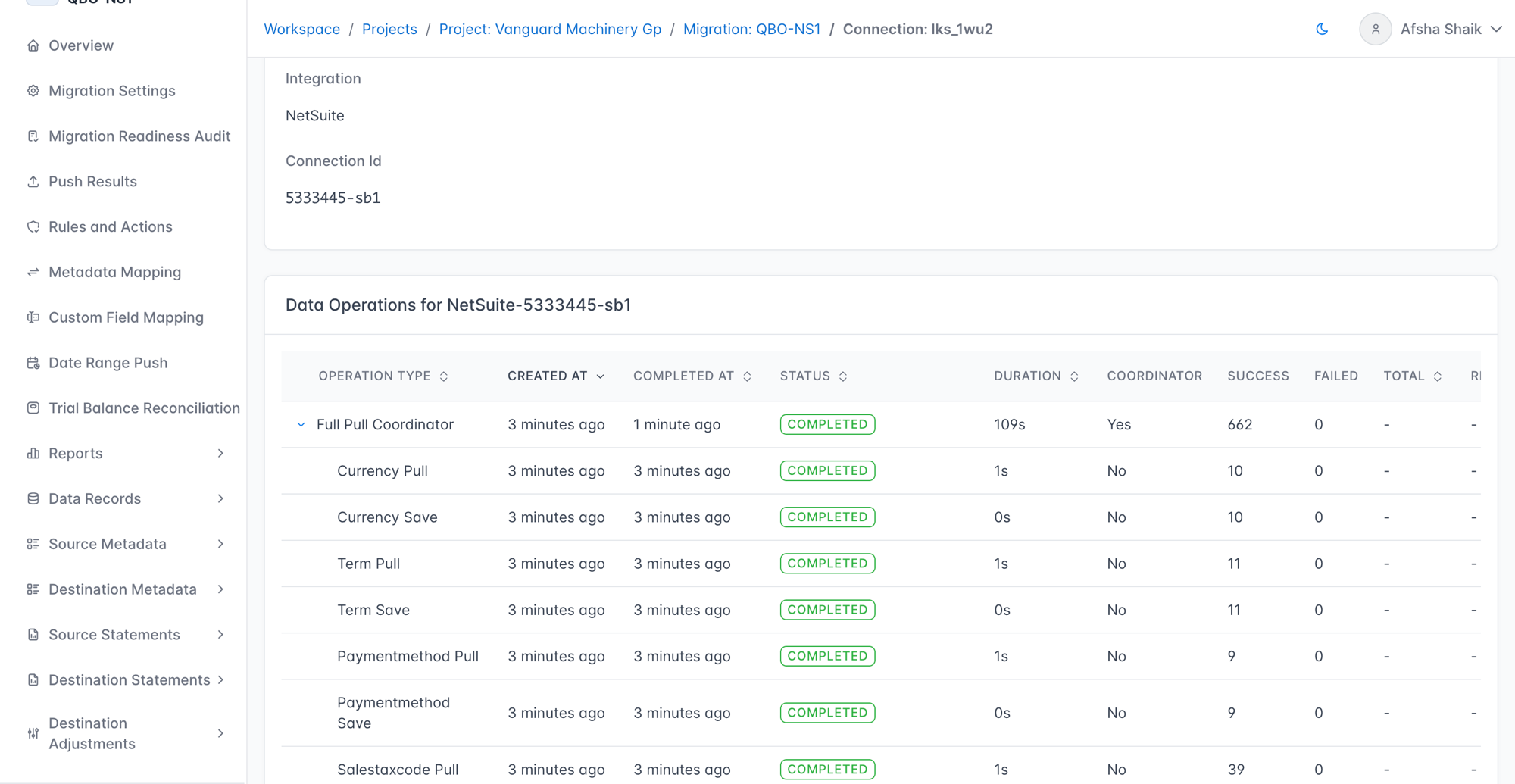The height and width of the screenshot is (784, 1515).
Task: Expand the Source Statements submenu chevron
Action: pyautogui.click(x=220, y=635)
